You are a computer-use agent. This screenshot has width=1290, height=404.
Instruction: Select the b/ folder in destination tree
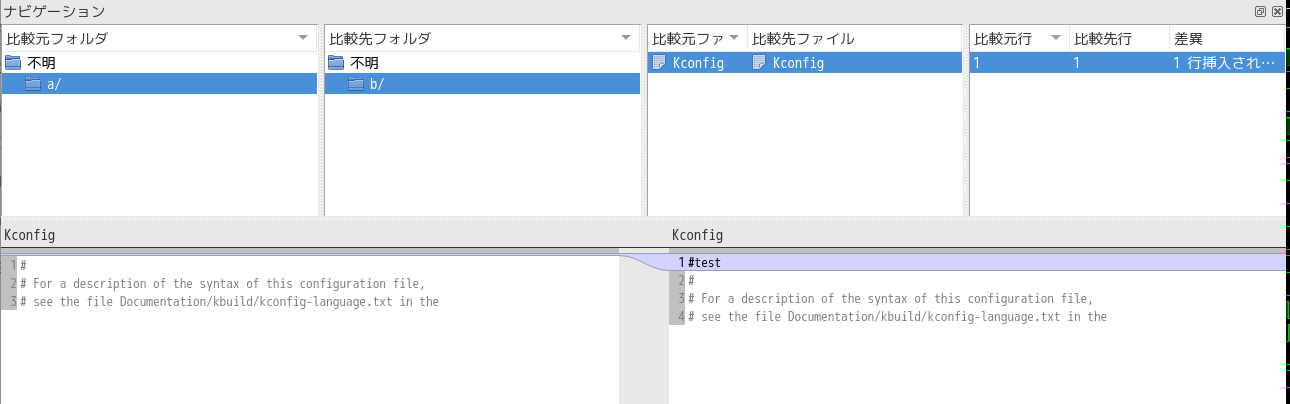tap(482, 84)
